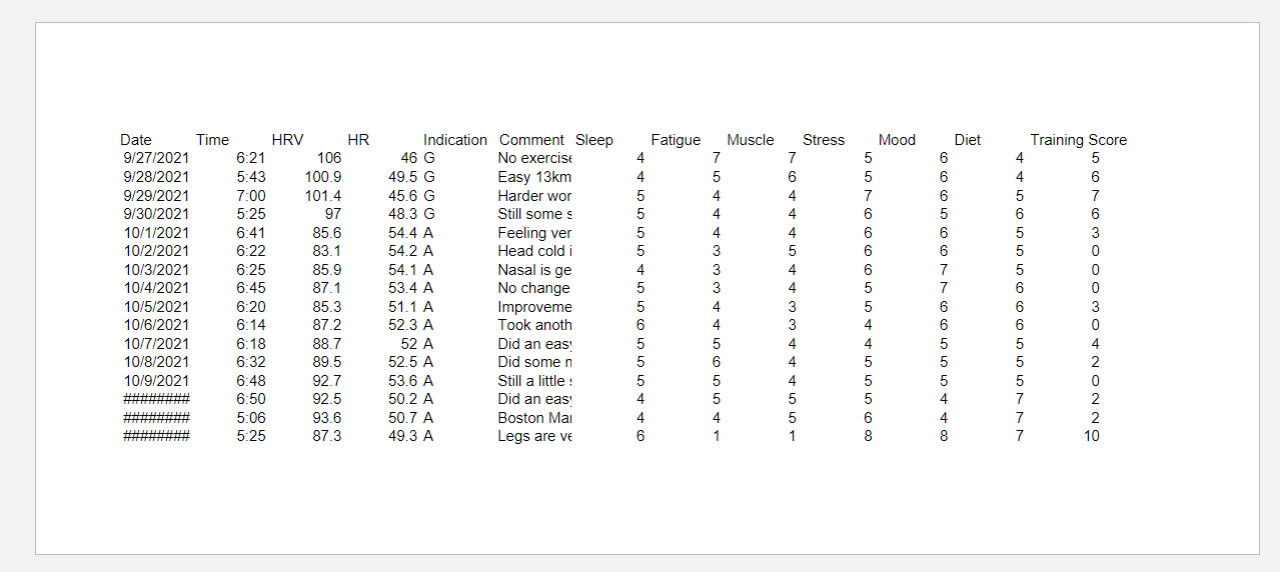1280x572 pixels.
Task: Click the time value 5:06
Action: 251,418
